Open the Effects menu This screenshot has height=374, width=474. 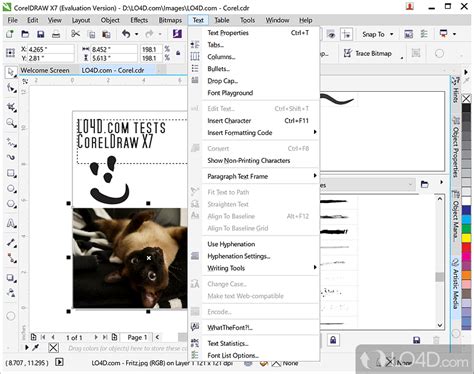click(139, 20)
